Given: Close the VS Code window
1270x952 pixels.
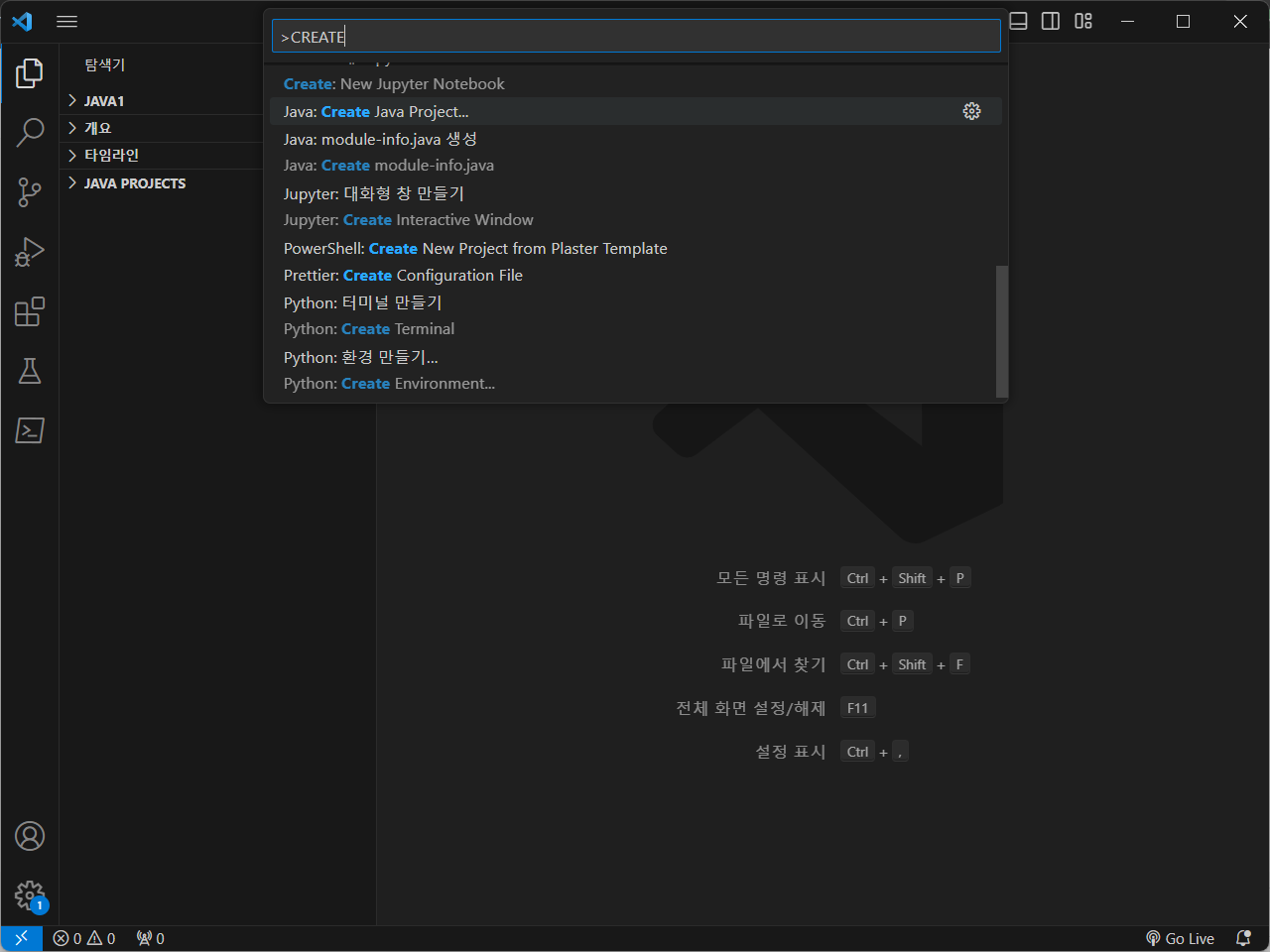Looking at the screenshot, I should pyautogui.click(x=1240, y=21).
